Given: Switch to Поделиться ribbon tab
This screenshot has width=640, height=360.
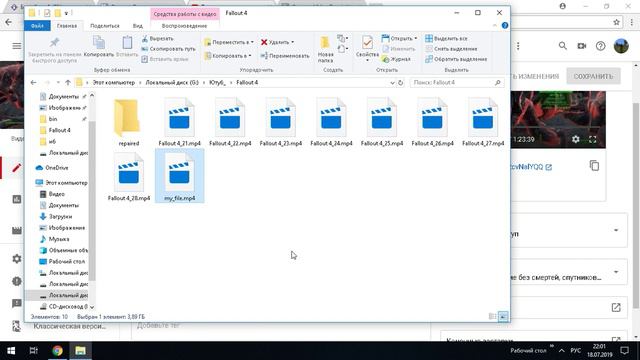Looking at the screenshot, I should (x=105, y=25).
